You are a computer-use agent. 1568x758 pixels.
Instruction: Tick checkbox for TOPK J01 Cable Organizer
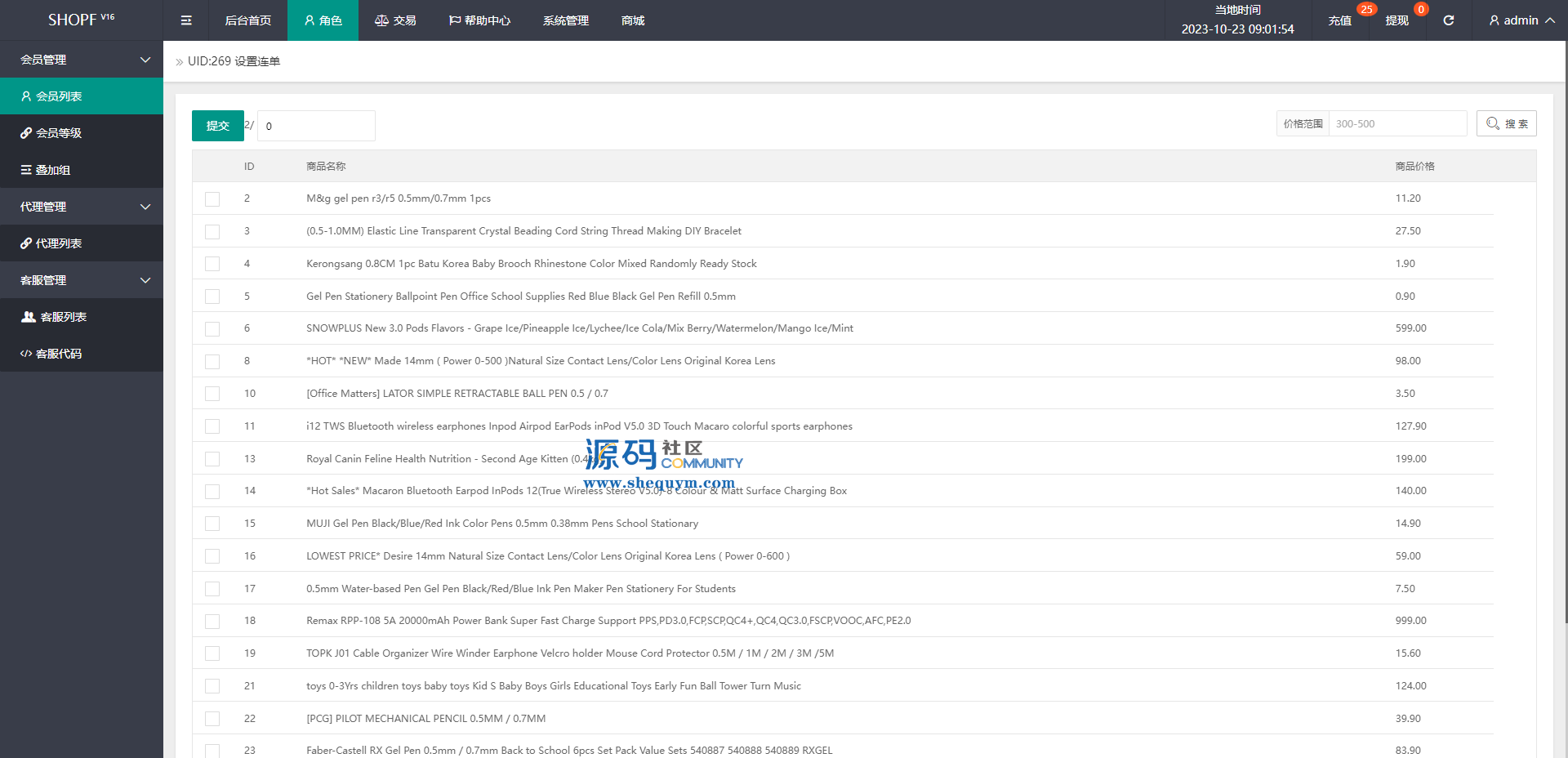(x=212, y=653)
